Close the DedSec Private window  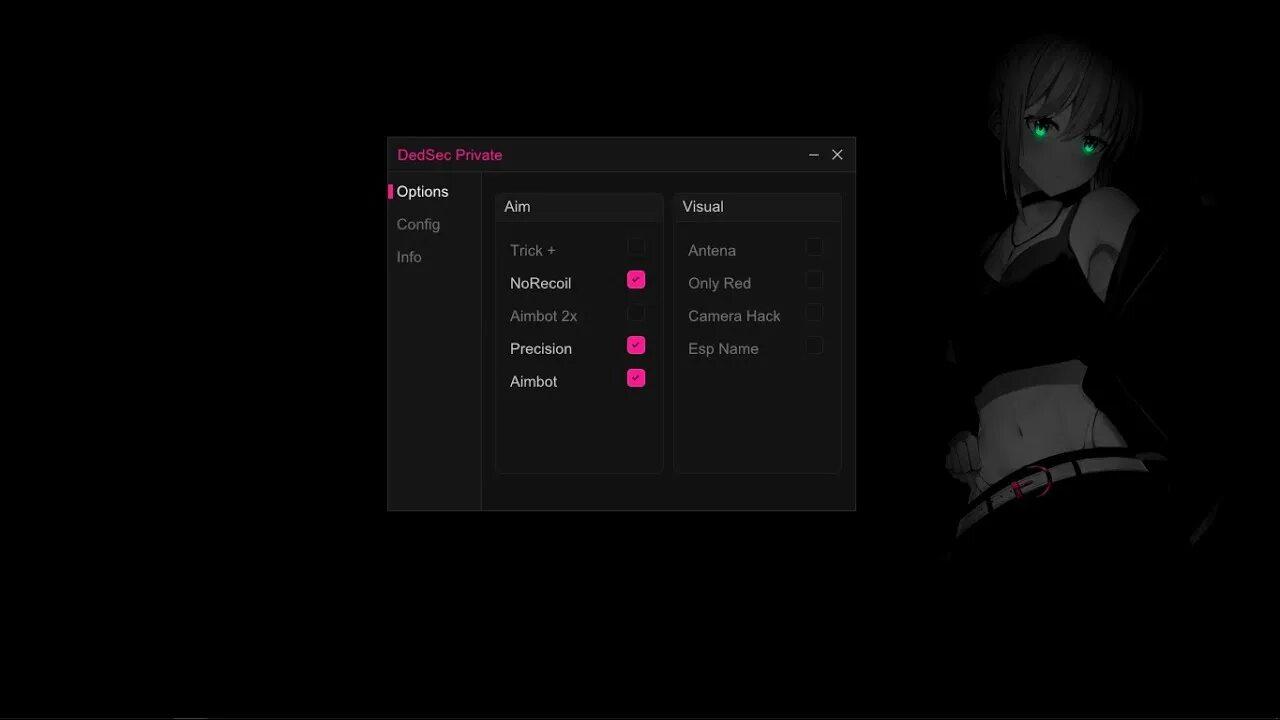click(x=837, y=155)
